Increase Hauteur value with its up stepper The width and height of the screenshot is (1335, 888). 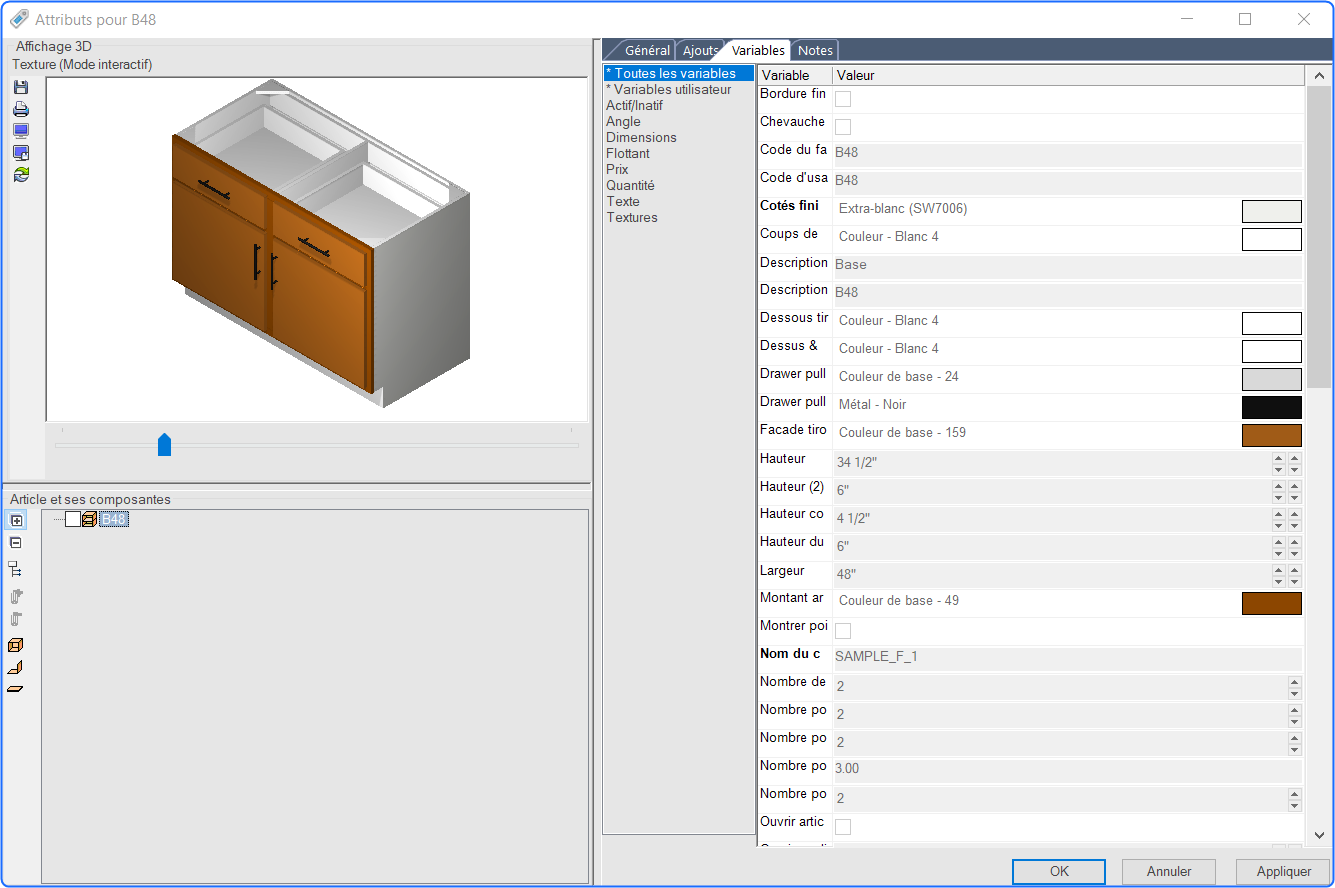point(1278,458)
